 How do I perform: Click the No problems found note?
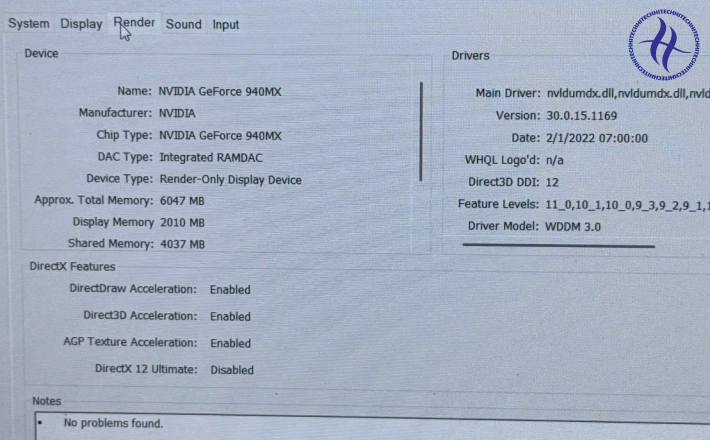[x=113, y=423]
